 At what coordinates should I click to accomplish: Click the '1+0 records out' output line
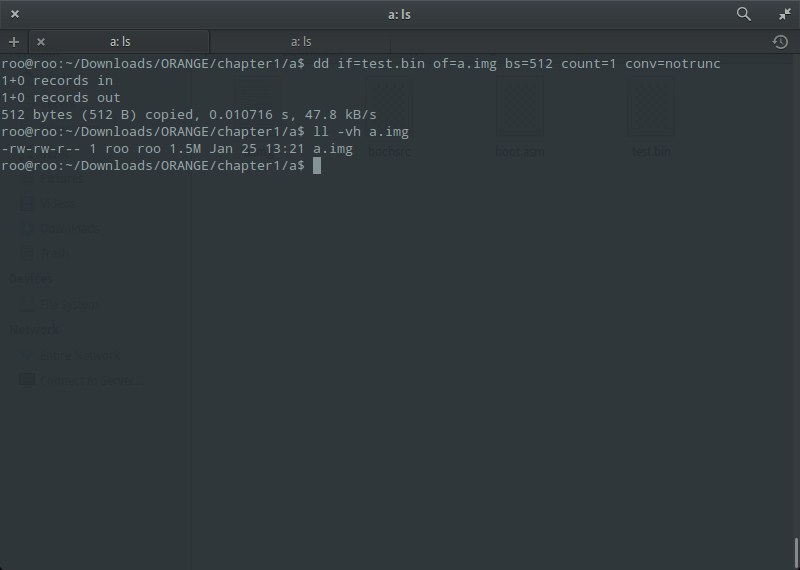[x=61, y=98]
